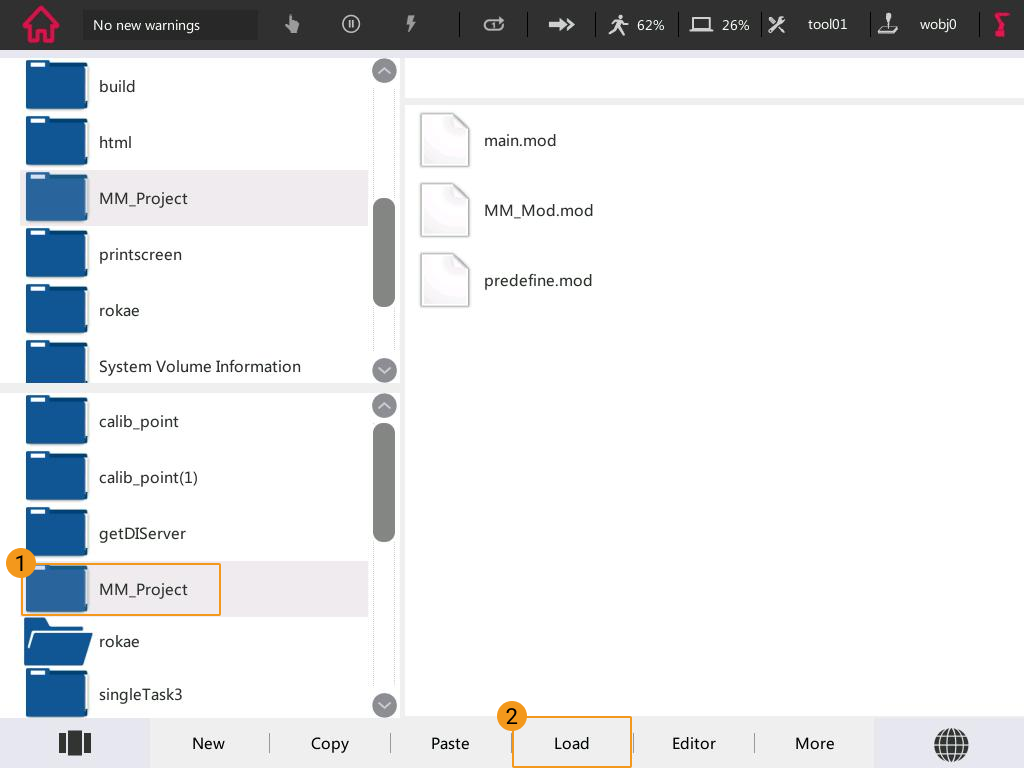Select the MM_Project folder in lower list
The height and width of the screenshot is (768, 1024).
coord(142,589)
